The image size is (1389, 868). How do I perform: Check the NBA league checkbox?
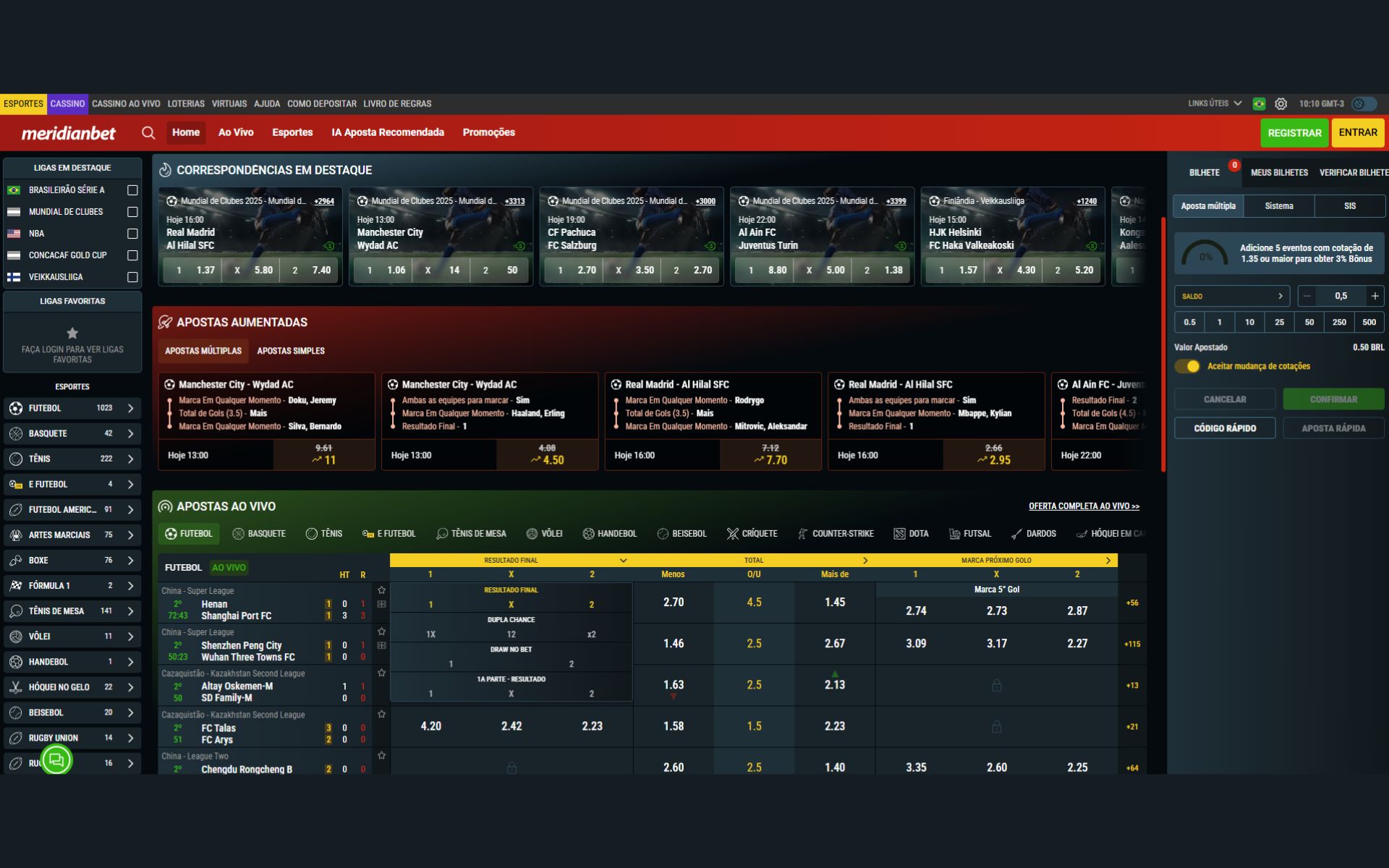click(132, 234)
